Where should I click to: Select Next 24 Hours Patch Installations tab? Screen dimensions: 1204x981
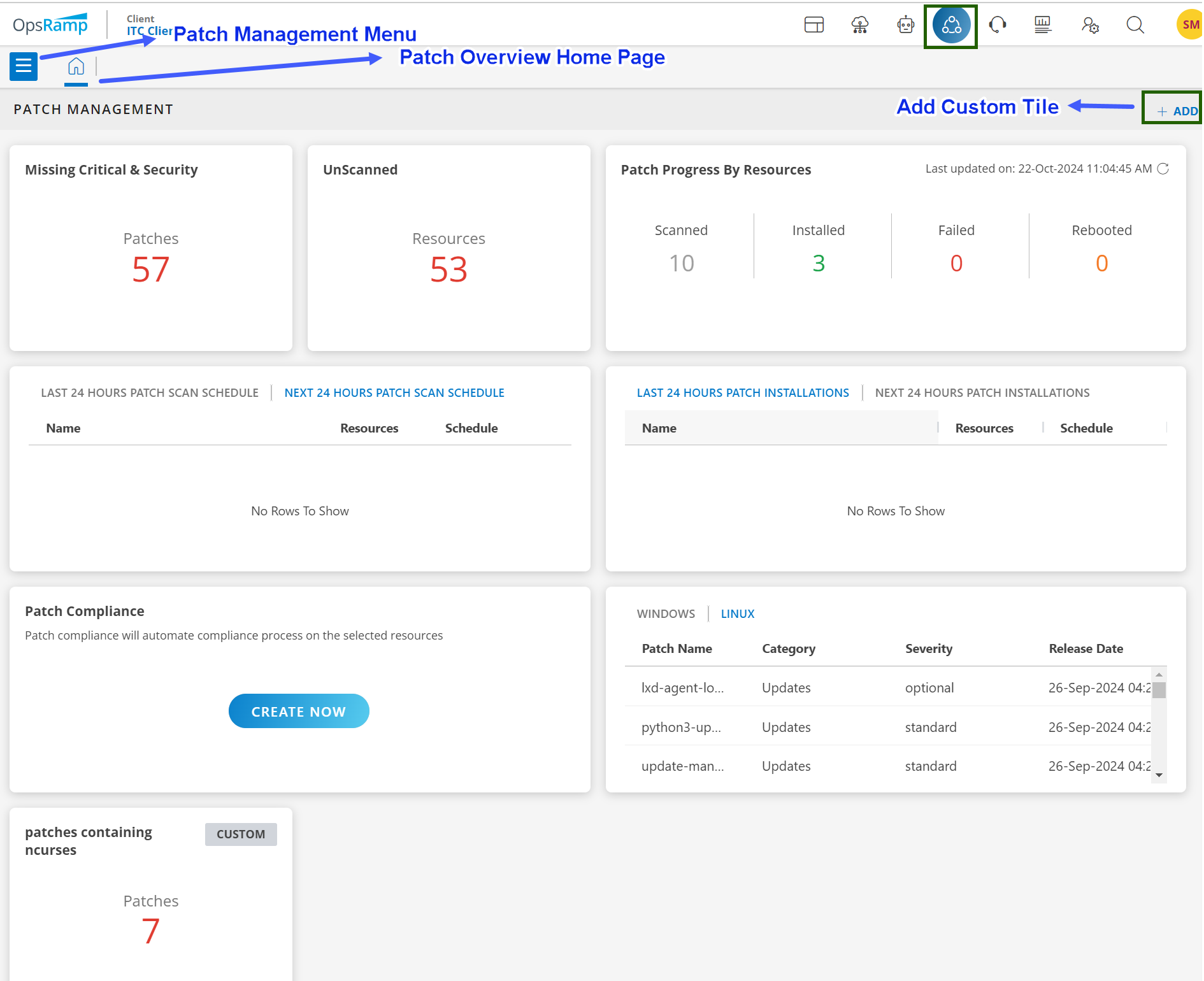coord(982,393)
